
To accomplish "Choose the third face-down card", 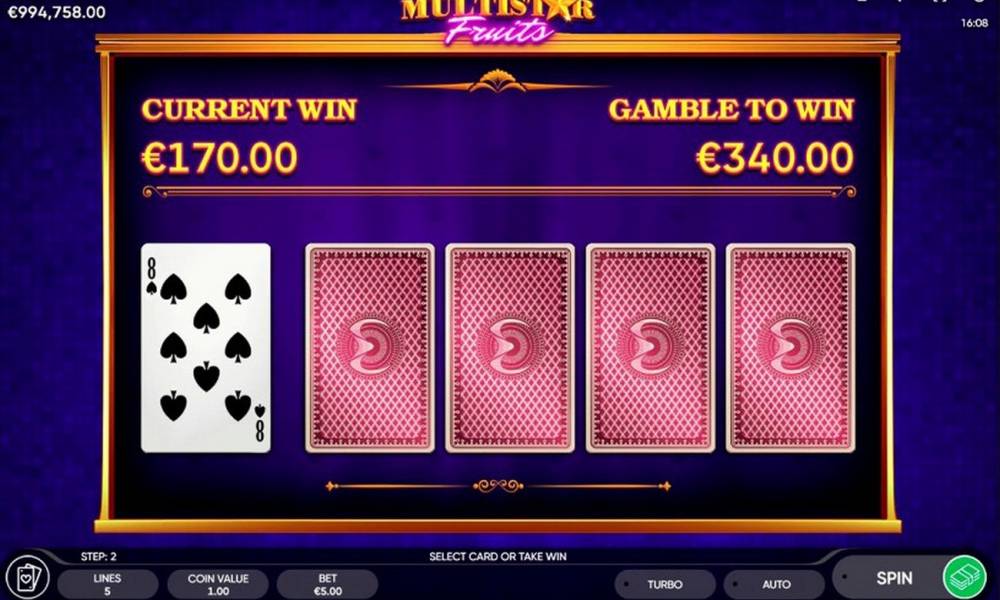I will click(x=650, y=348).
